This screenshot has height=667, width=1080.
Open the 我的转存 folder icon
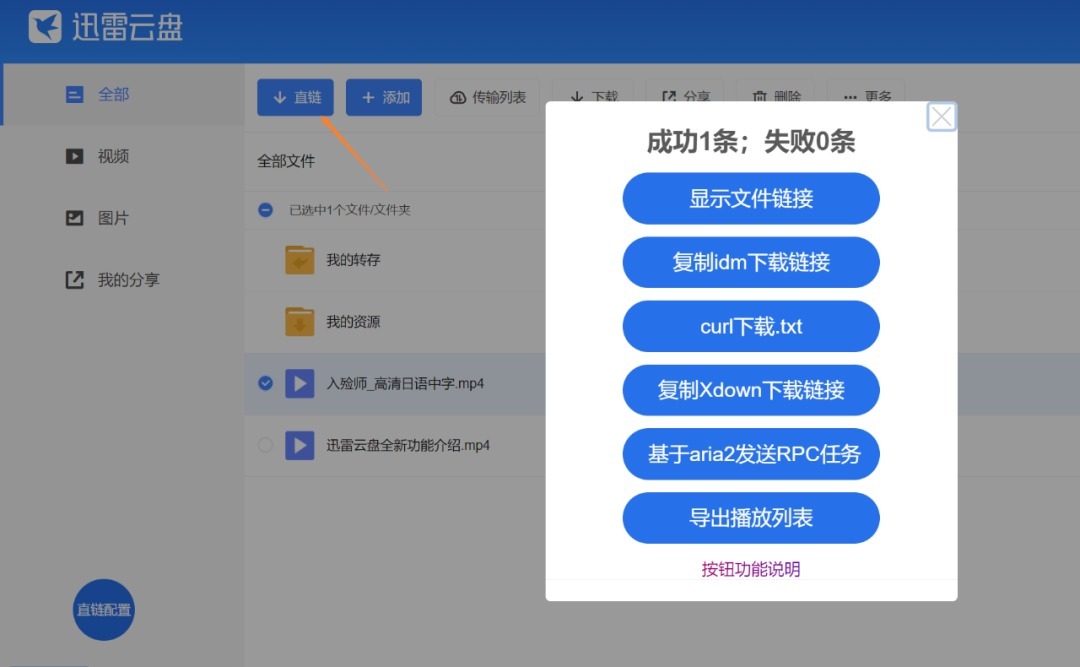tap(299, 260)
